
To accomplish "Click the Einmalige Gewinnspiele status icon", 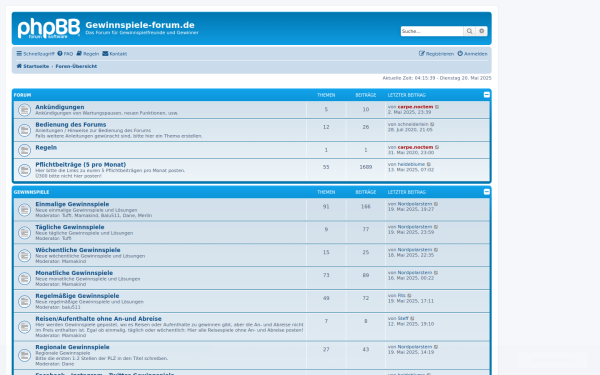I will (x=24, y=210).
